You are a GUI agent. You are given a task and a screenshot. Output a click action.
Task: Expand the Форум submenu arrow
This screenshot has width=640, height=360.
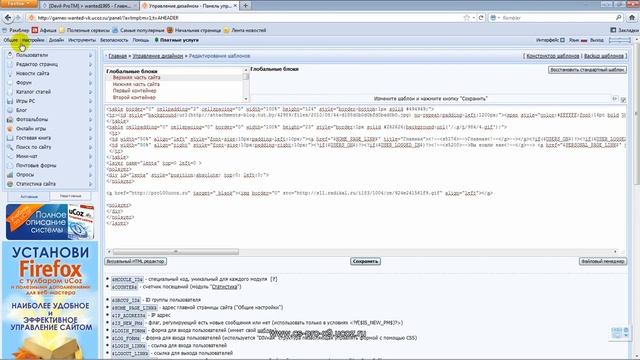click(x=91, y=82)
